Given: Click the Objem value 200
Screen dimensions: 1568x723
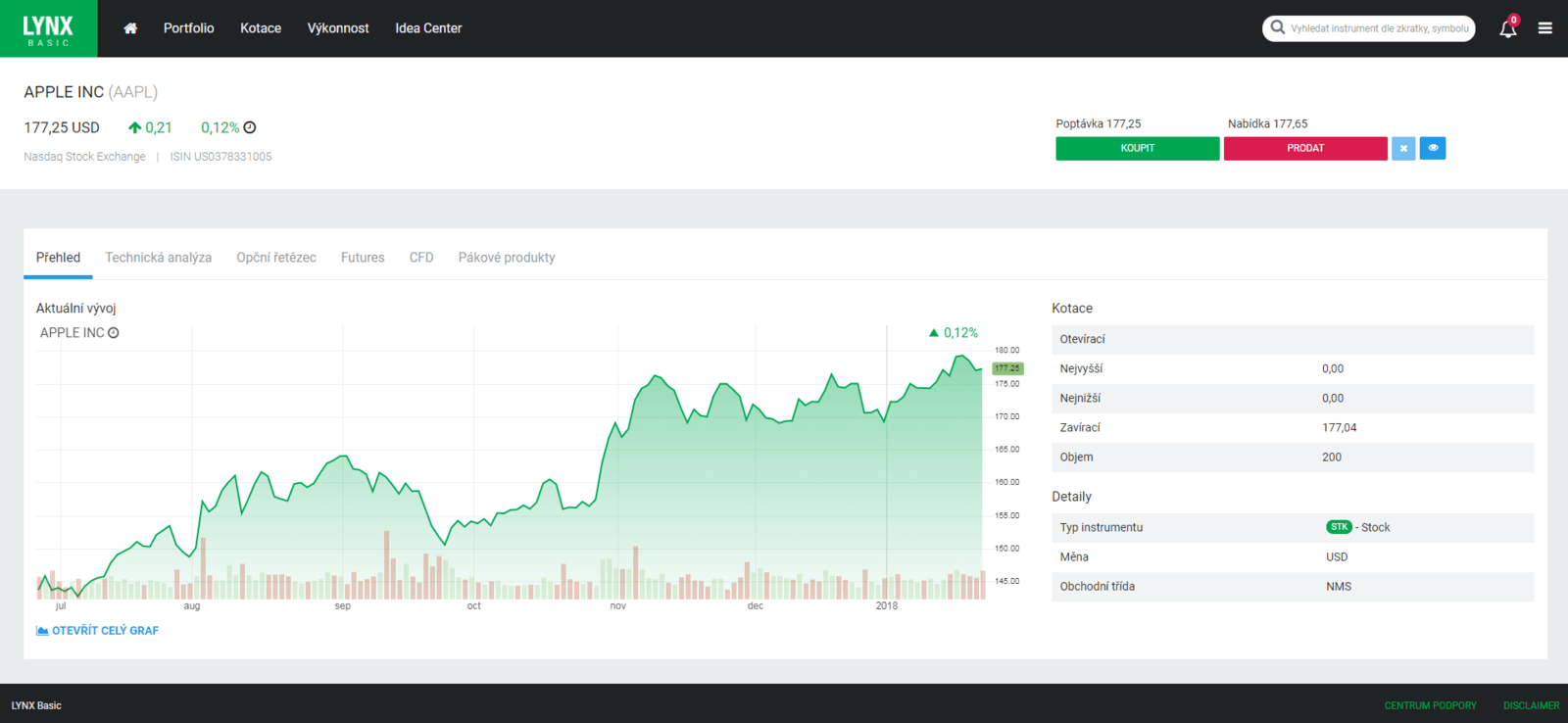Looking at the screenshot, I should (x=1332, y=457).
